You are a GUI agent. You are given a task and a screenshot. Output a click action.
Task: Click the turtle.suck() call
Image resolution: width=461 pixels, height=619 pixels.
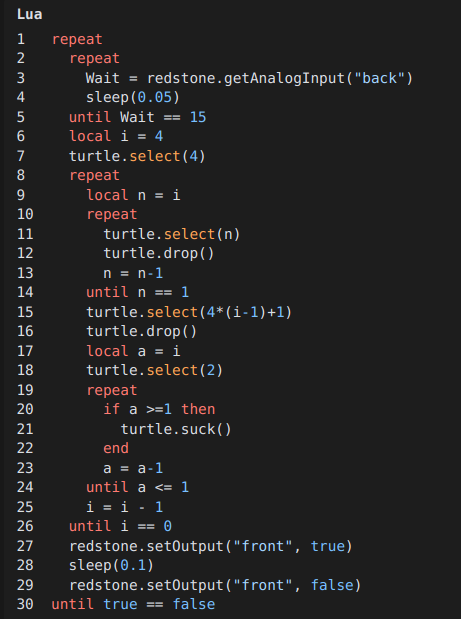(x=176, y=430)
